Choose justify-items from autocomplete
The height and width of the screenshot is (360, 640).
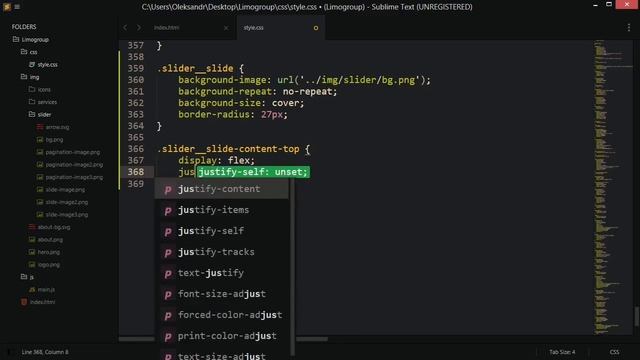pyautogui.click(x=221, y=210)
